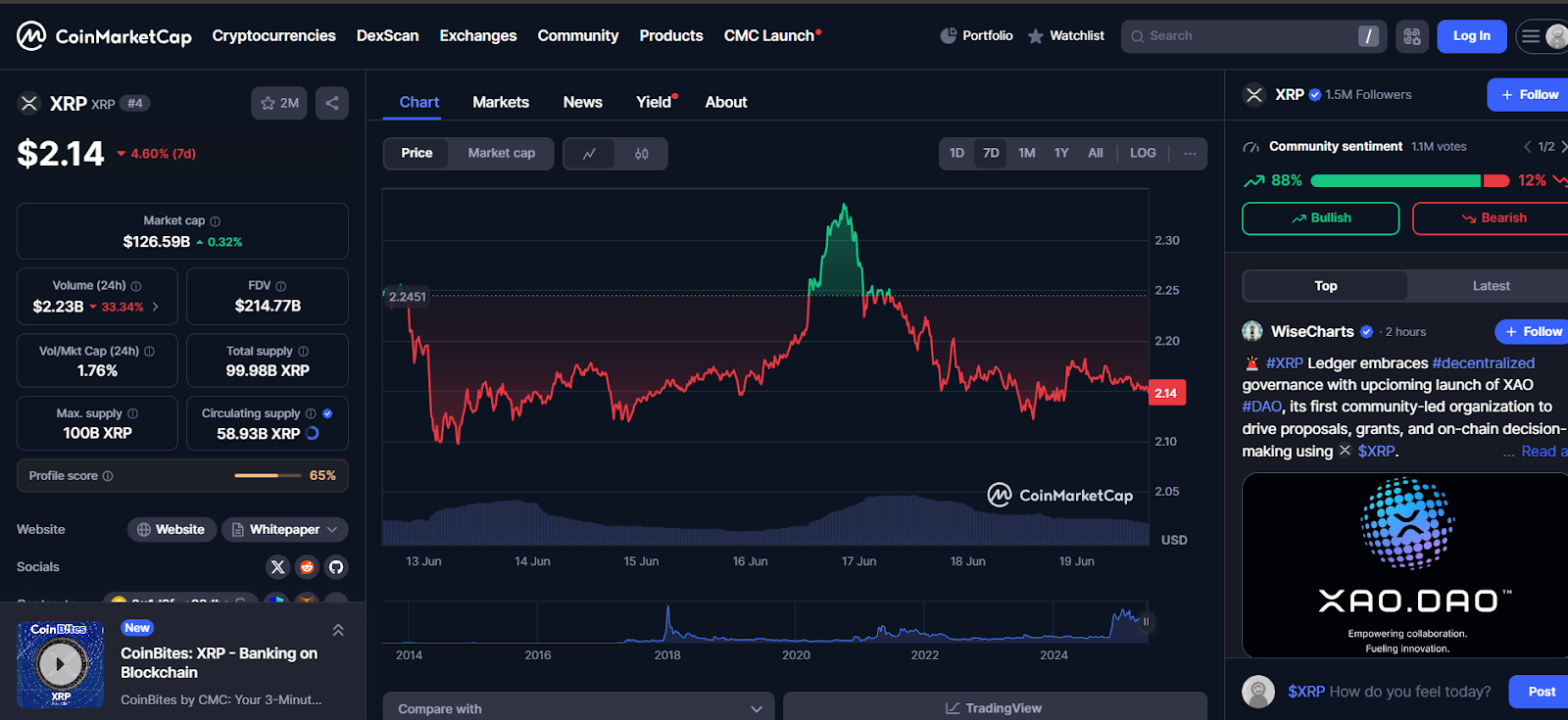
Task: Toggle LOG scale on chart
Action: coord(1143,153)
